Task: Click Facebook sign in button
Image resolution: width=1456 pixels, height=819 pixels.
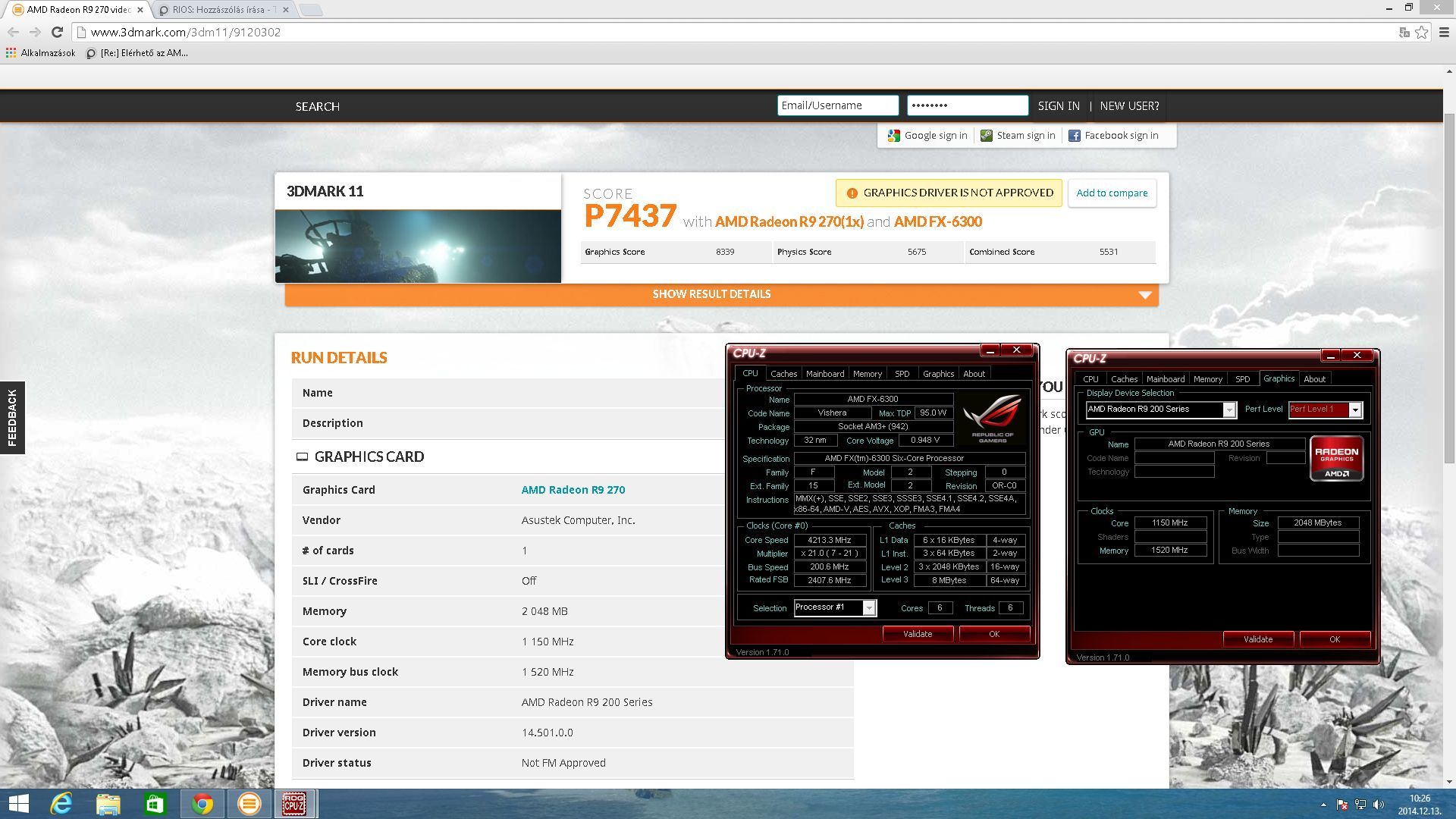Action: point(1113,136)
